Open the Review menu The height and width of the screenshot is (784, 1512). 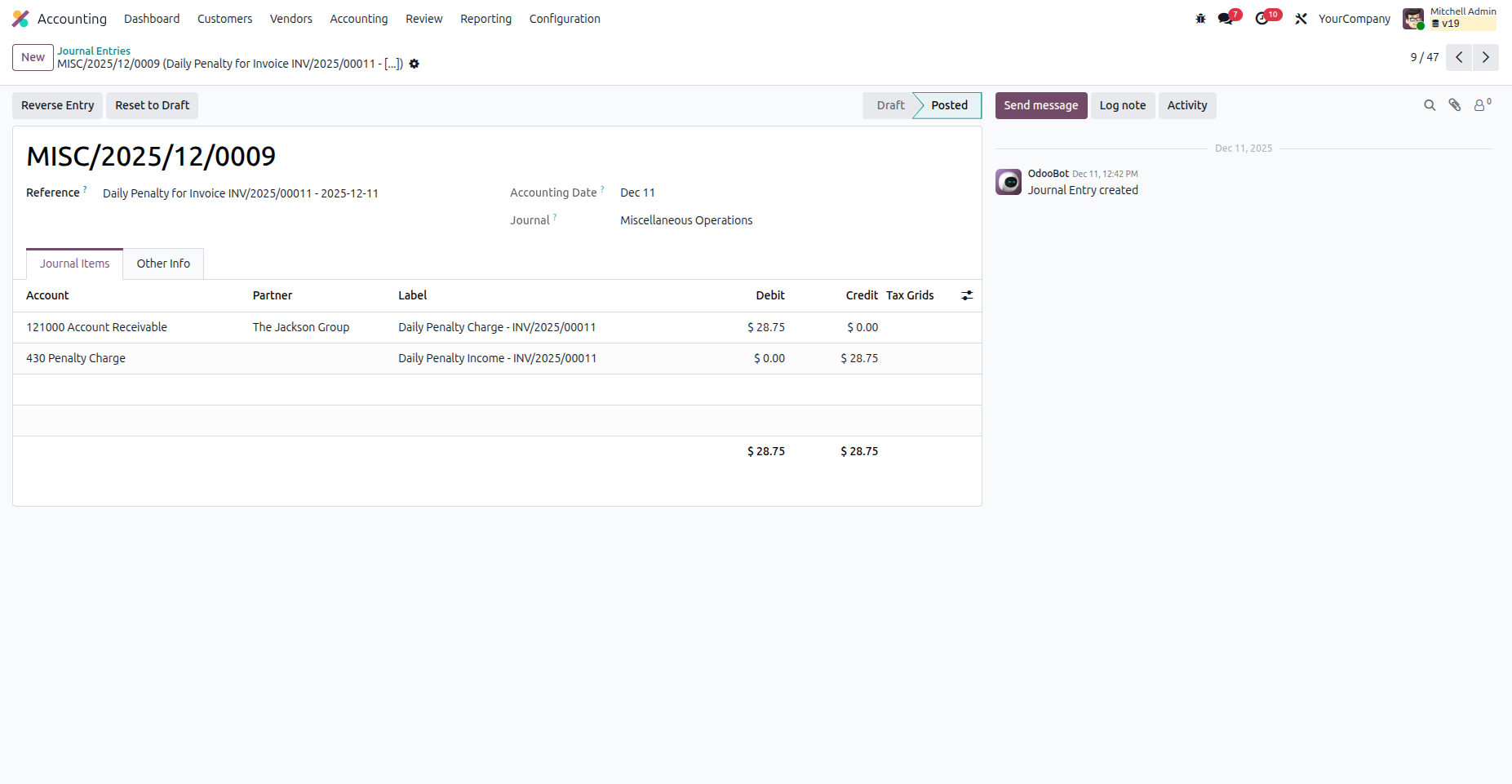(424, 19)
